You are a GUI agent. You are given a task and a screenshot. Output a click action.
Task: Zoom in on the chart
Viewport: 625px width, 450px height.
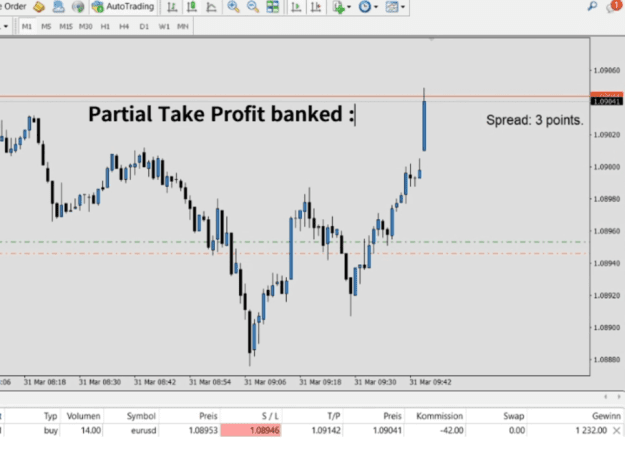click(233, 7)
